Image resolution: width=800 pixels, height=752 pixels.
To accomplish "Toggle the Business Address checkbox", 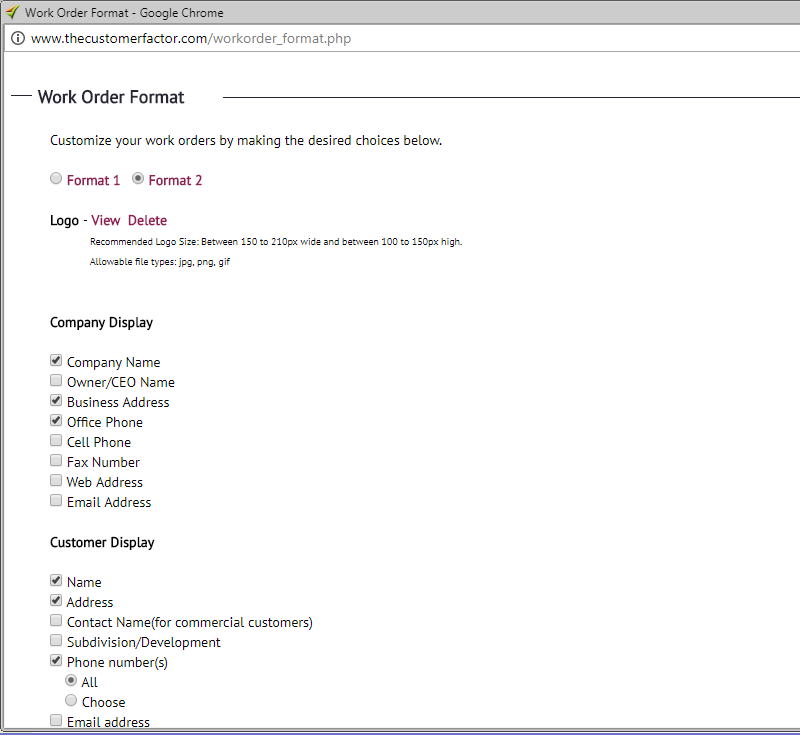I will (x=56, y=400).
